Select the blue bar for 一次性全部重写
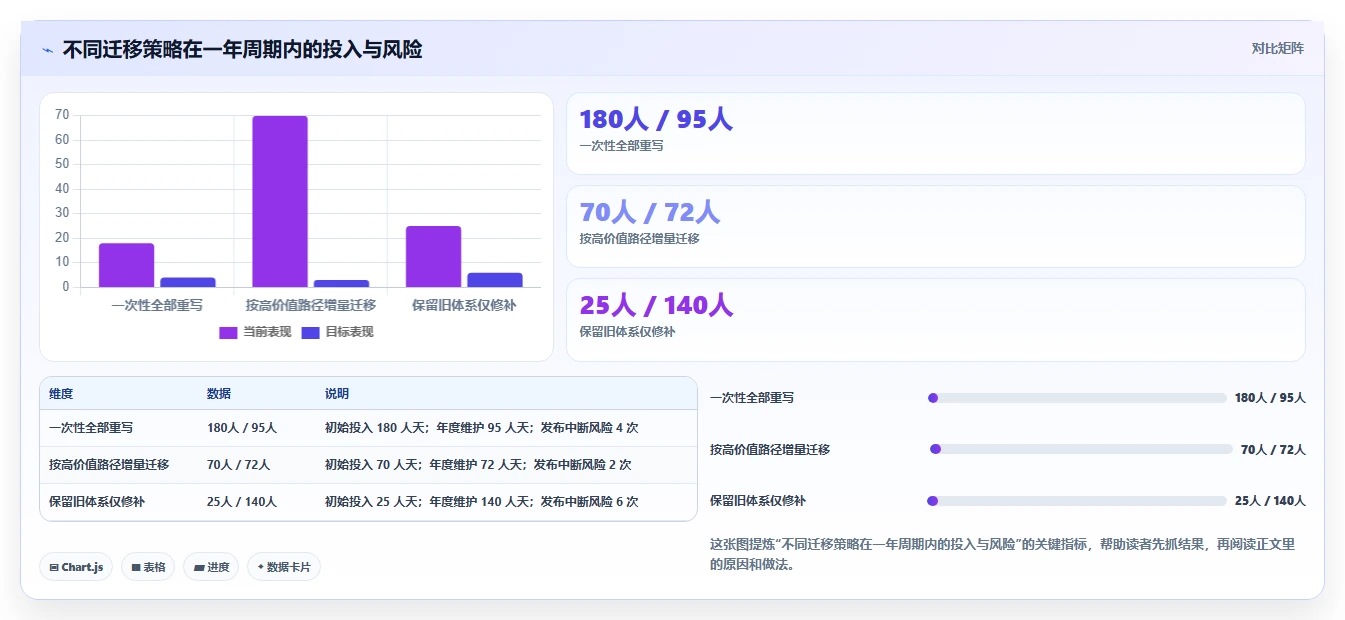The height and width of the screenshot is (620, 1345). (x=188, y=282)
